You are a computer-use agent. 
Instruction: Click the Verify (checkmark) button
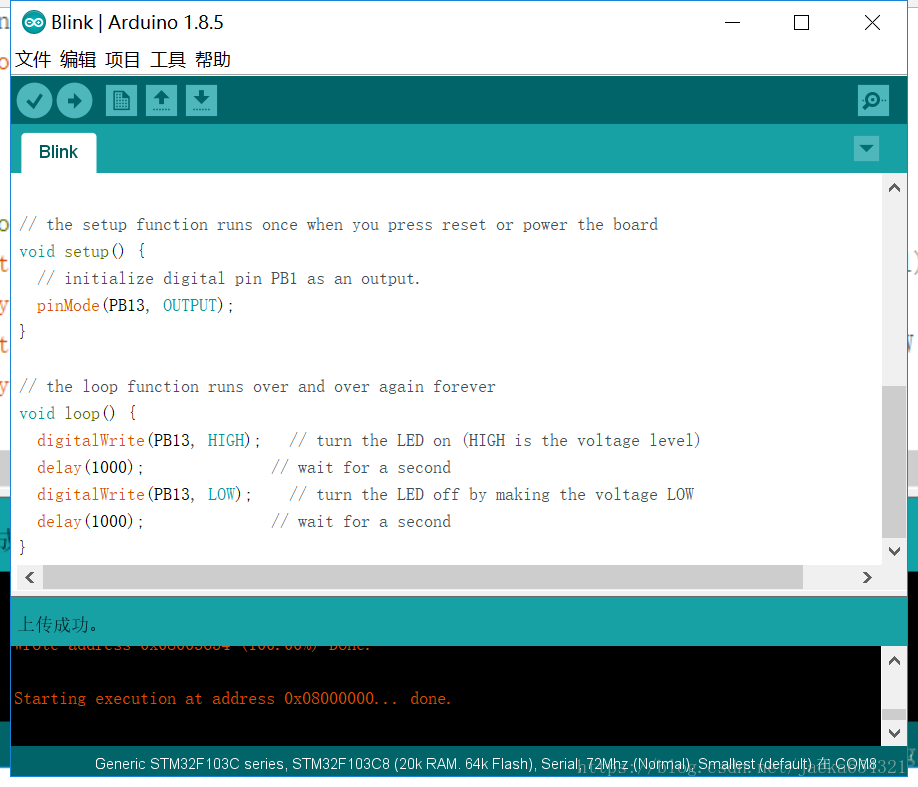point(35,101)
